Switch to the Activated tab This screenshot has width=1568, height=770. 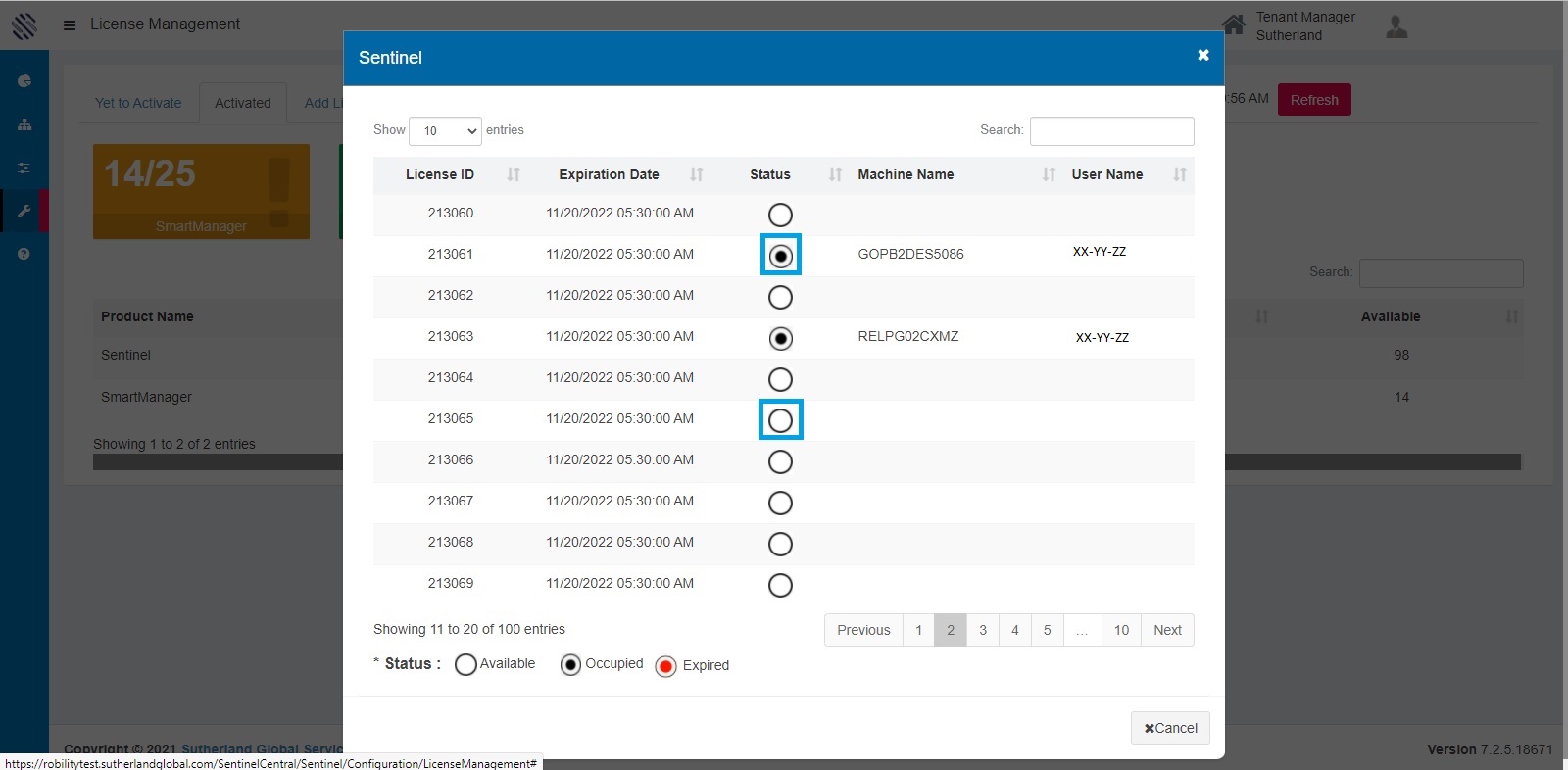pyautogui.click(x=242, y=103)
